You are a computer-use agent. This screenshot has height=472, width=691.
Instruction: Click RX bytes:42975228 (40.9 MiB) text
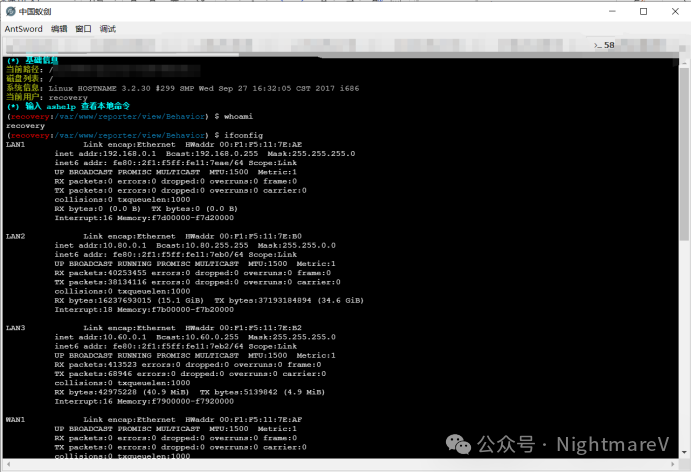(122, 392)
